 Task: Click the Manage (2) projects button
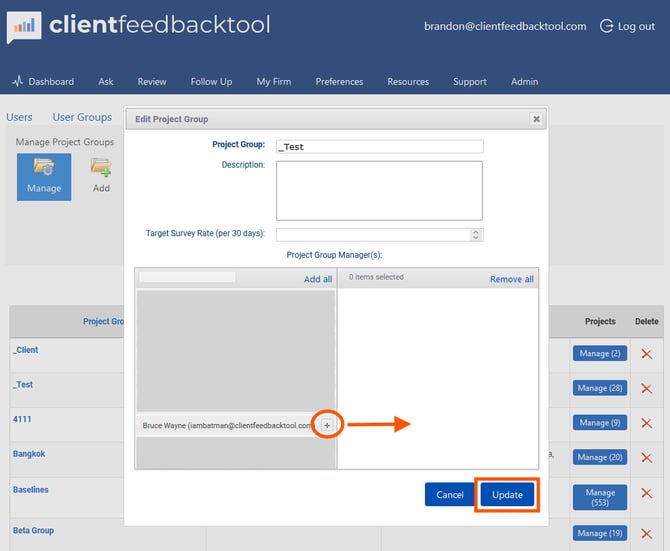tap(600, 353)
